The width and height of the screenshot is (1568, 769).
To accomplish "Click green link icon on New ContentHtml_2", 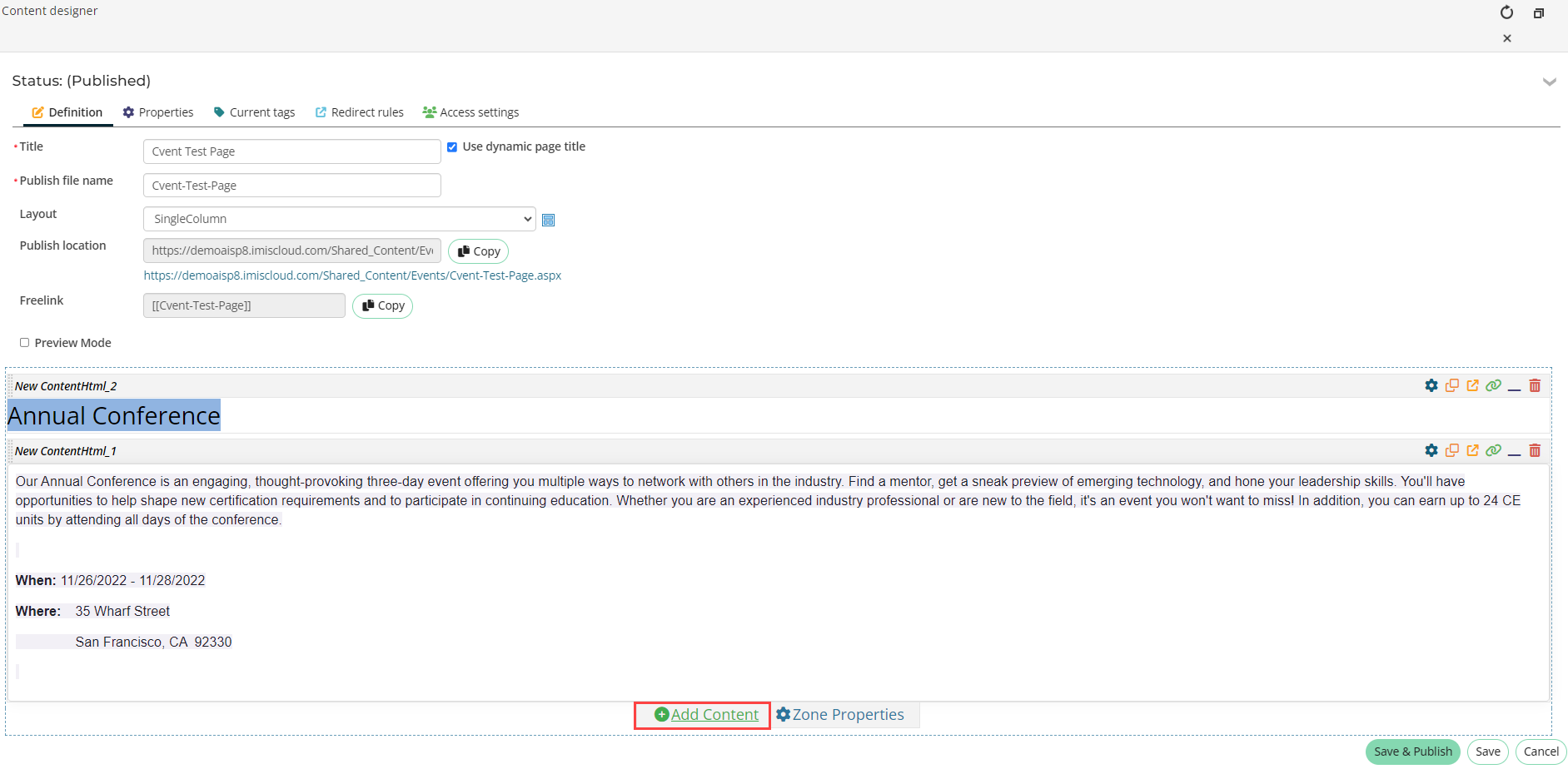I will 1493,385.
